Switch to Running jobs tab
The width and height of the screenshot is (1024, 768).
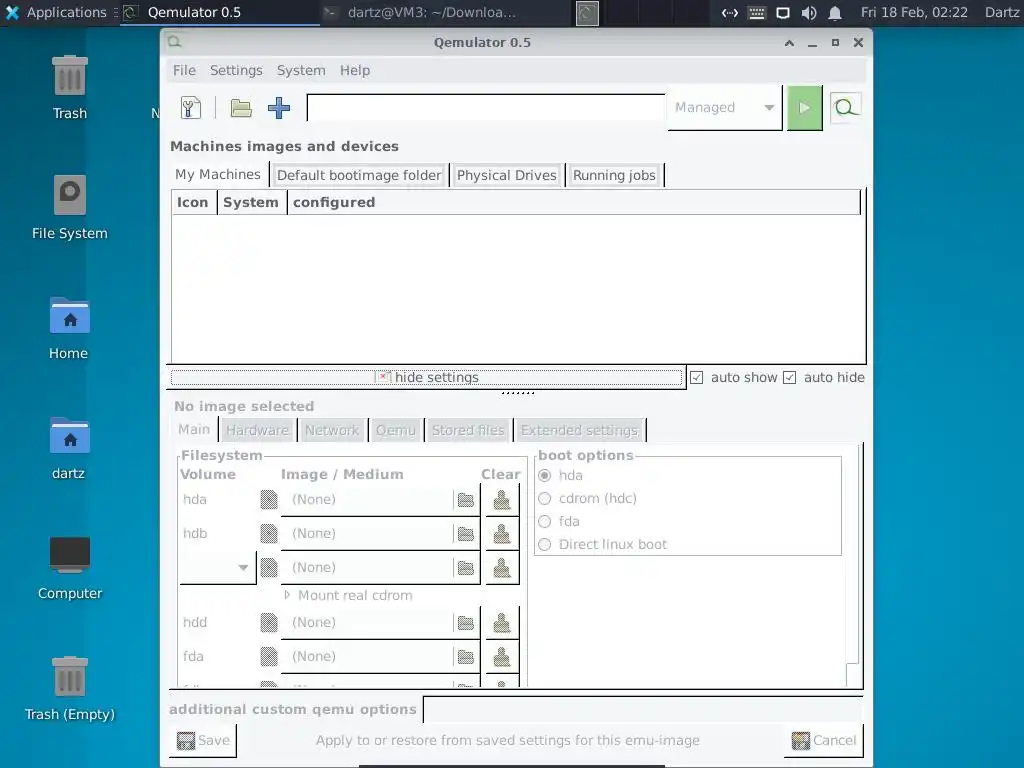click(614, 175)
